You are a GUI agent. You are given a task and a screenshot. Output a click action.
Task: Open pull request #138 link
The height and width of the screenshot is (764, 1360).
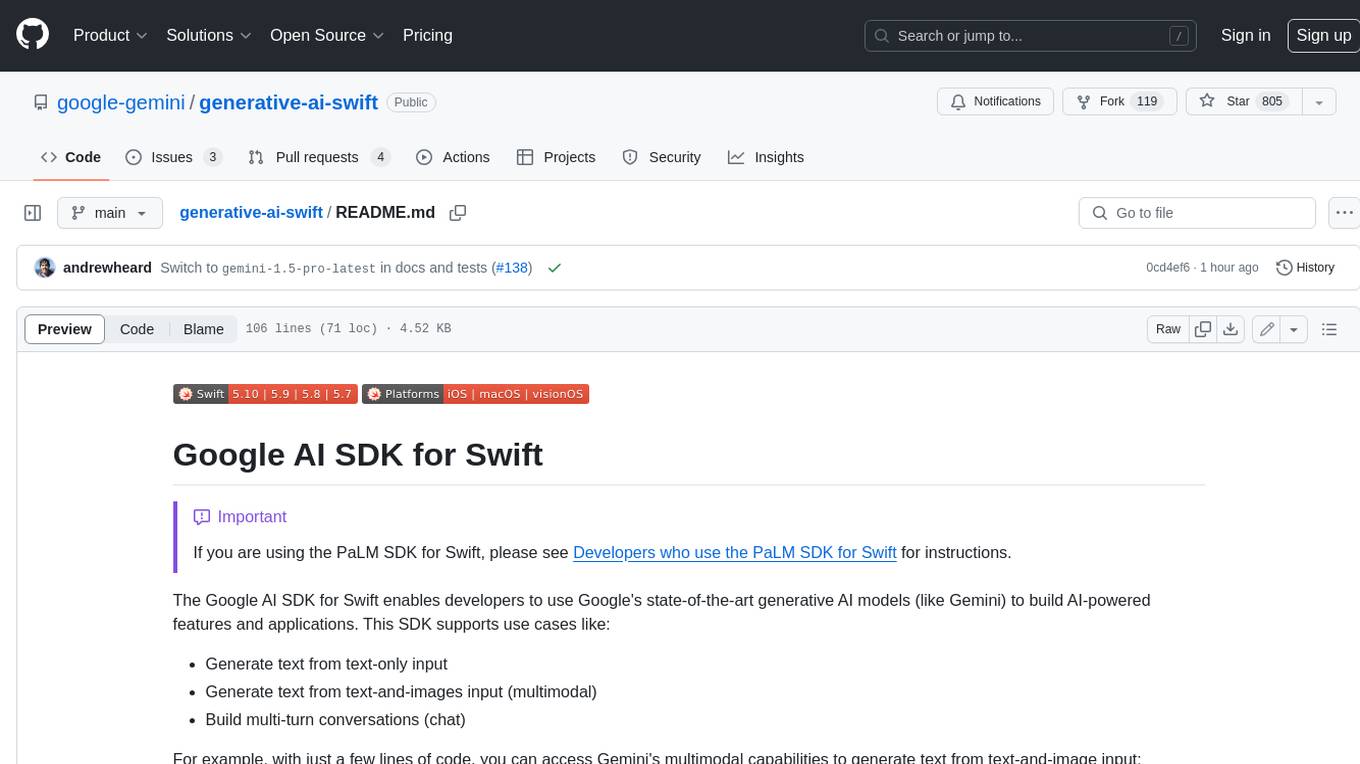512,268
